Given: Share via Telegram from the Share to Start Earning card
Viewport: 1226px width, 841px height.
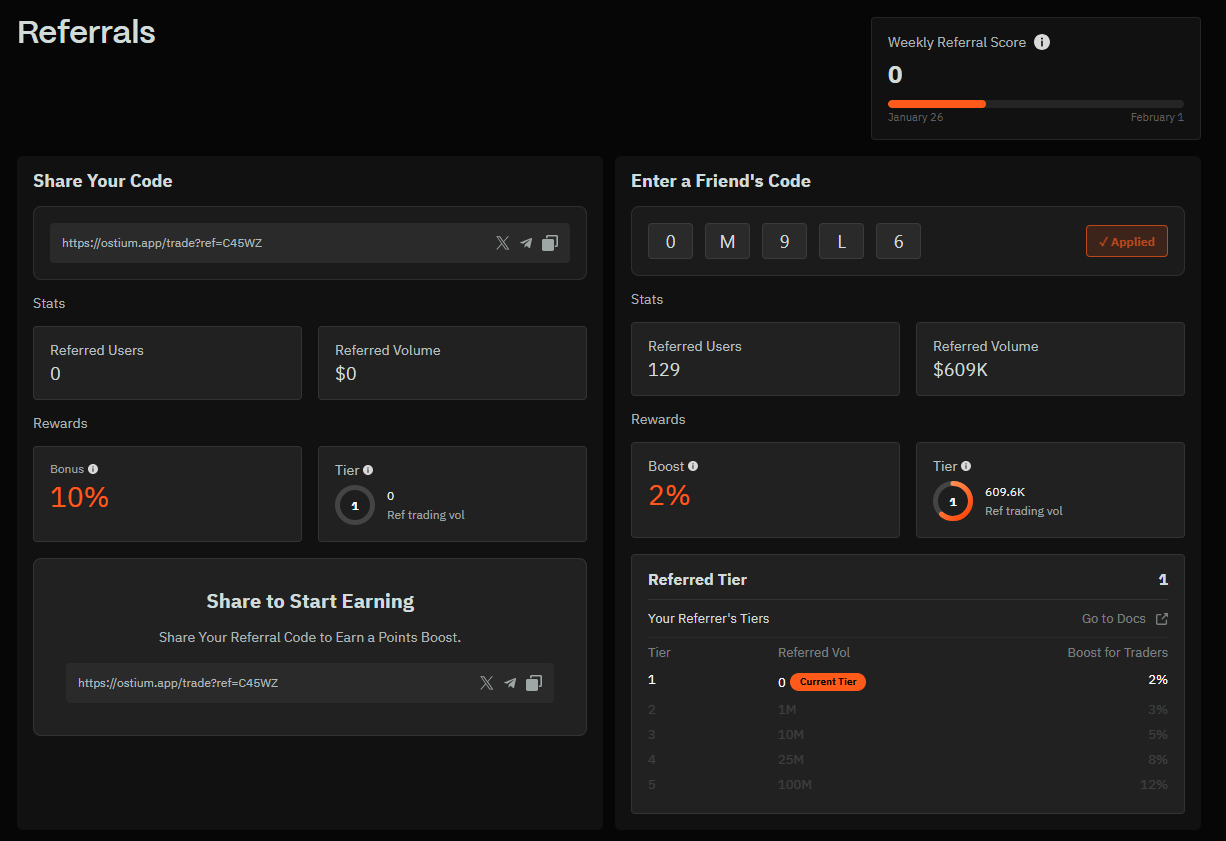Looking at the screenshot, I should [x=510, y=683].
